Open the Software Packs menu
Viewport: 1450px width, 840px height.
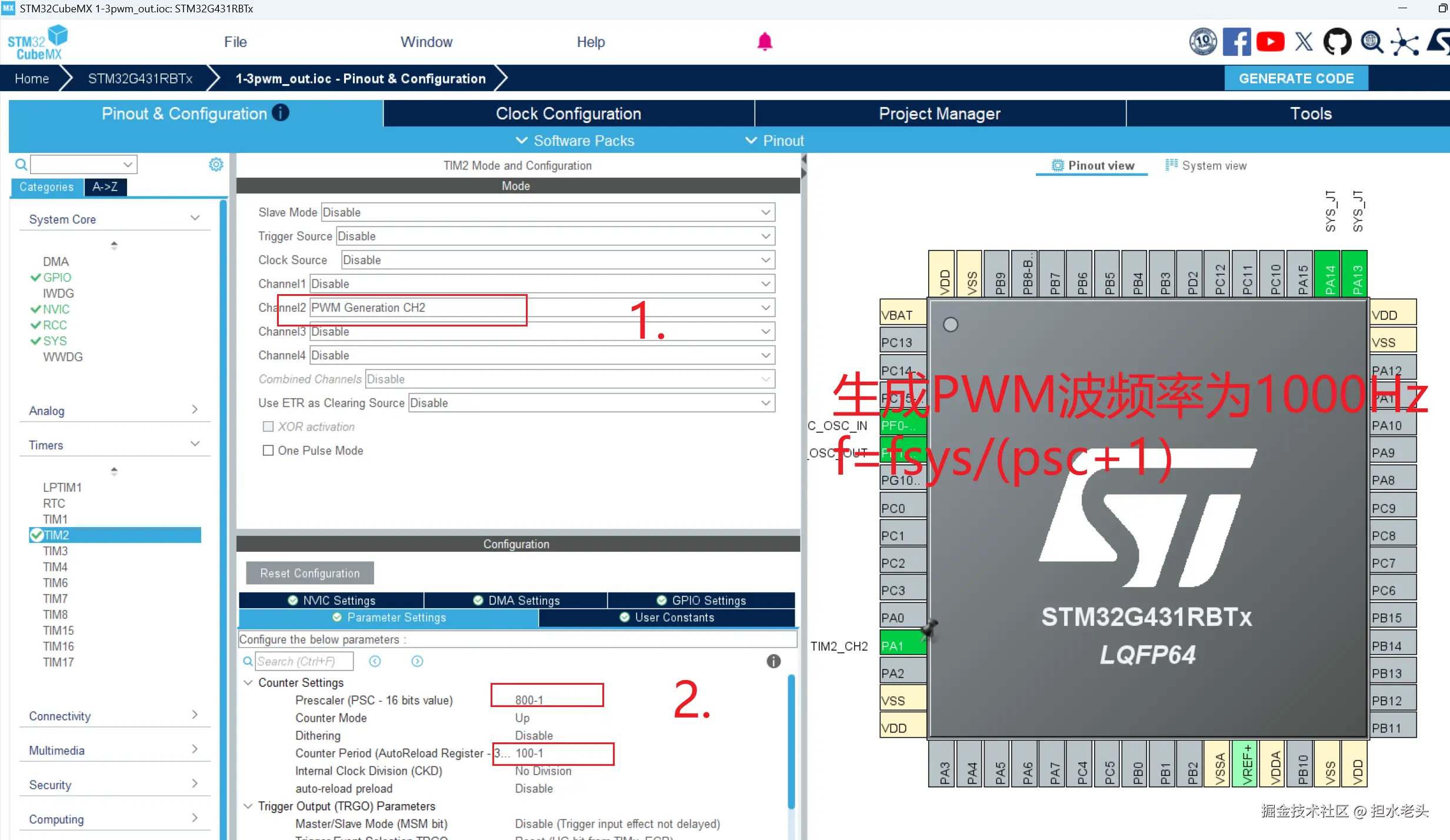575,141
